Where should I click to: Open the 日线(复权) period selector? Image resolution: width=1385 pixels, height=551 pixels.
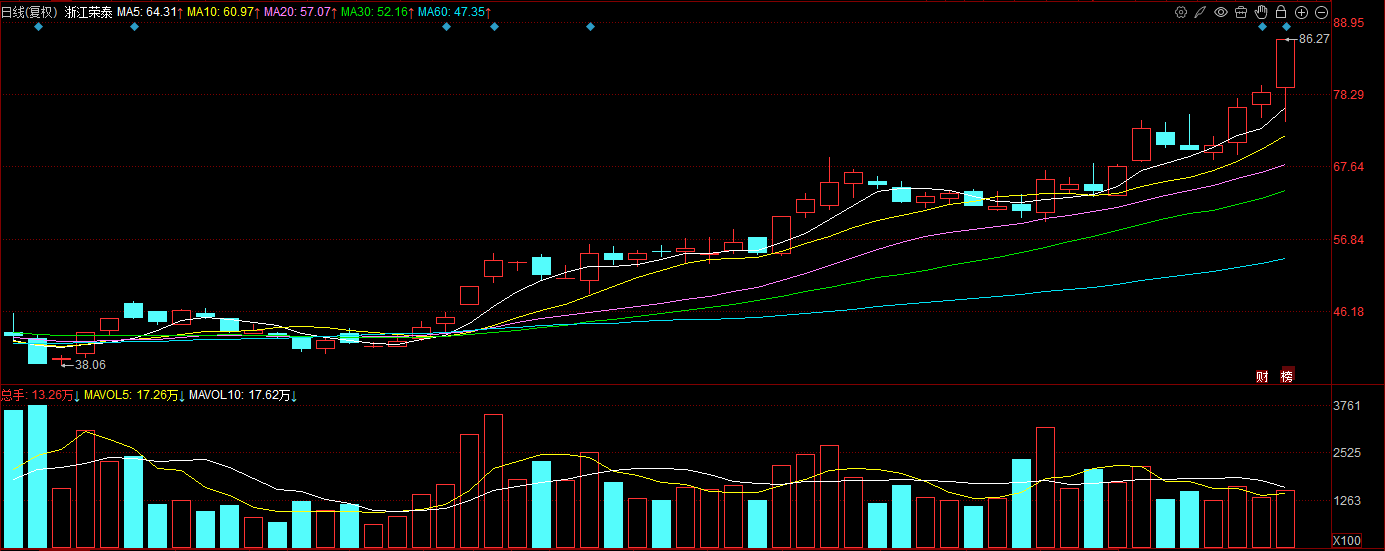pos(29,12)
